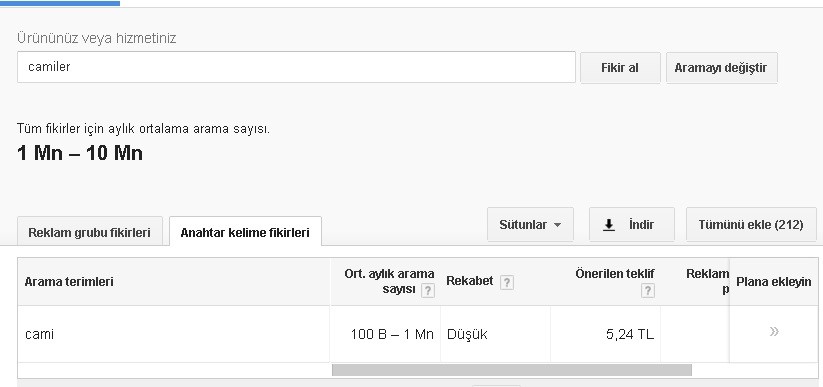Image resolution: width=823 pixels, height=387 pixels.
Task: Open help icon for Ort. aylık arama sayısı
Action: pyautogui.click(x=428, y=291)
